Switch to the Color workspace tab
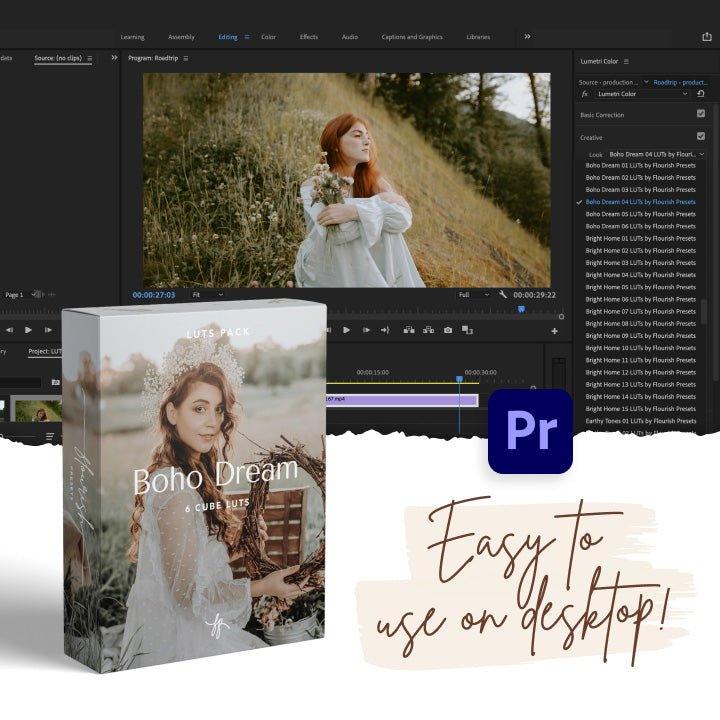Viewport: 720px width, 720px height. coord(268,37)
